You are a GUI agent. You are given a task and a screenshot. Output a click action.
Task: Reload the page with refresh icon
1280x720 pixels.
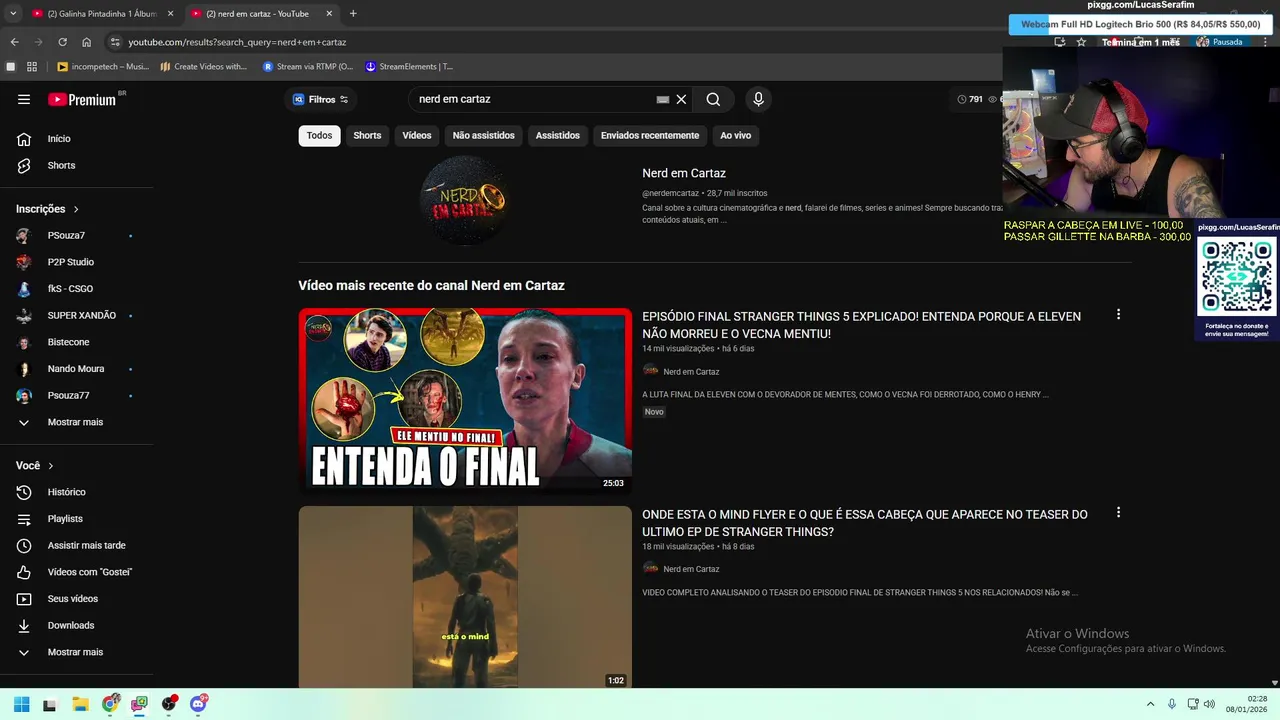coord(62,42)
